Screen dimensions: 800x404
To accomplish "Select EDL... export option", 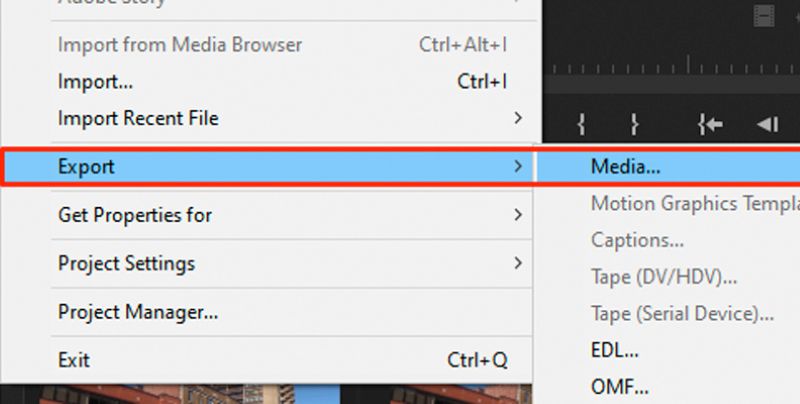I will point(614,349).
